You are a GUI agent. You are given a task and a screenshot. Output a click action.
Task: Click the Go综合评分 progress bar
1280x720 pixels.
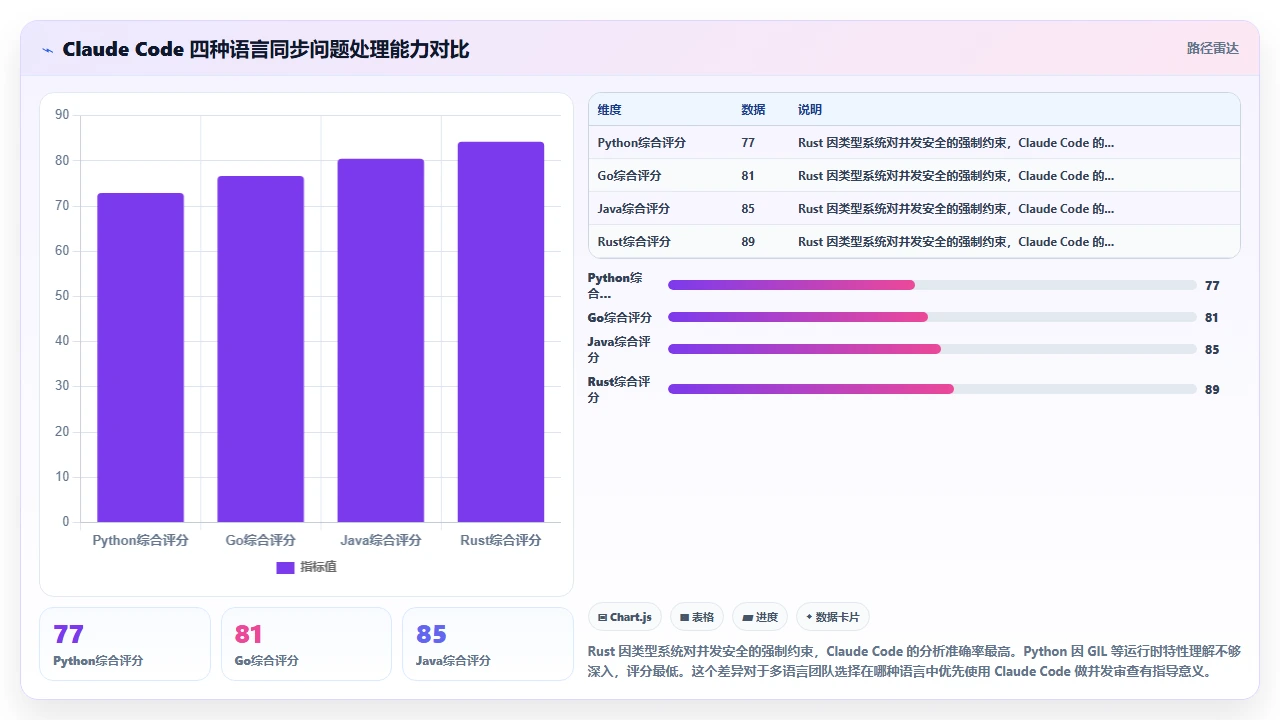[x=932, y=317]
